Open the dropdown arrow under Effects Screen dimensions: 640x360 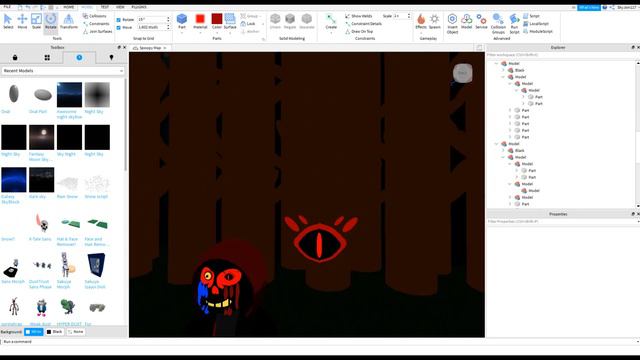421,33
